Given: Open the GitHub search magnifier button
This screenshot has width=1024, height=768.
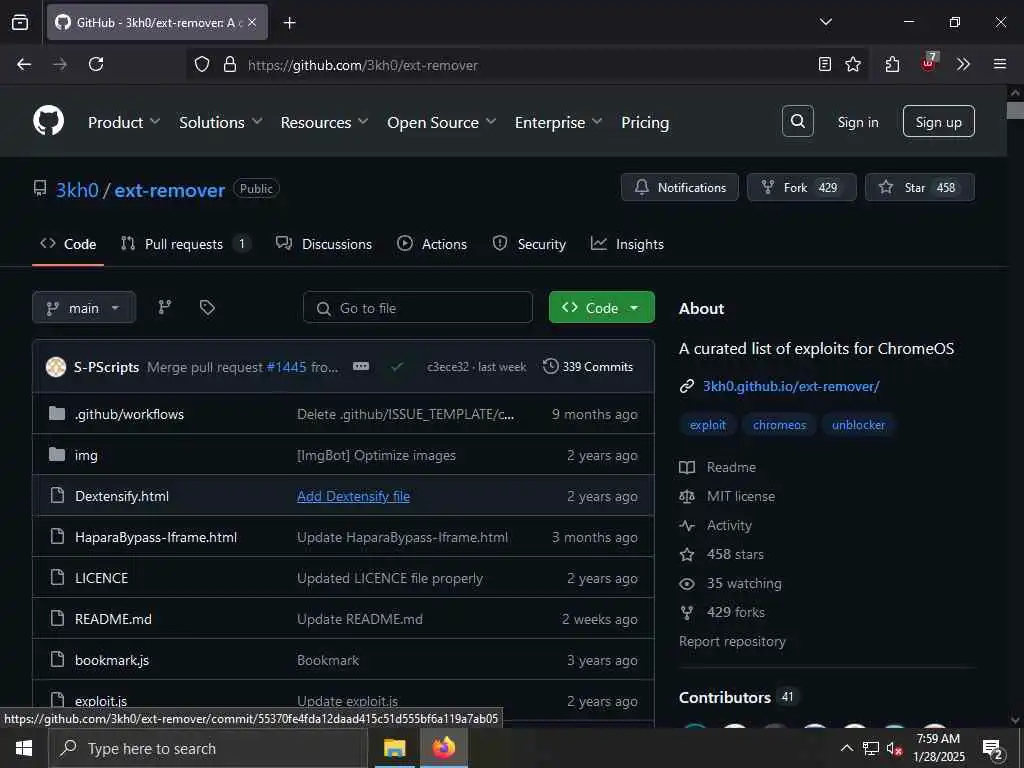Looking at the screenshot, I should [797, 121].
